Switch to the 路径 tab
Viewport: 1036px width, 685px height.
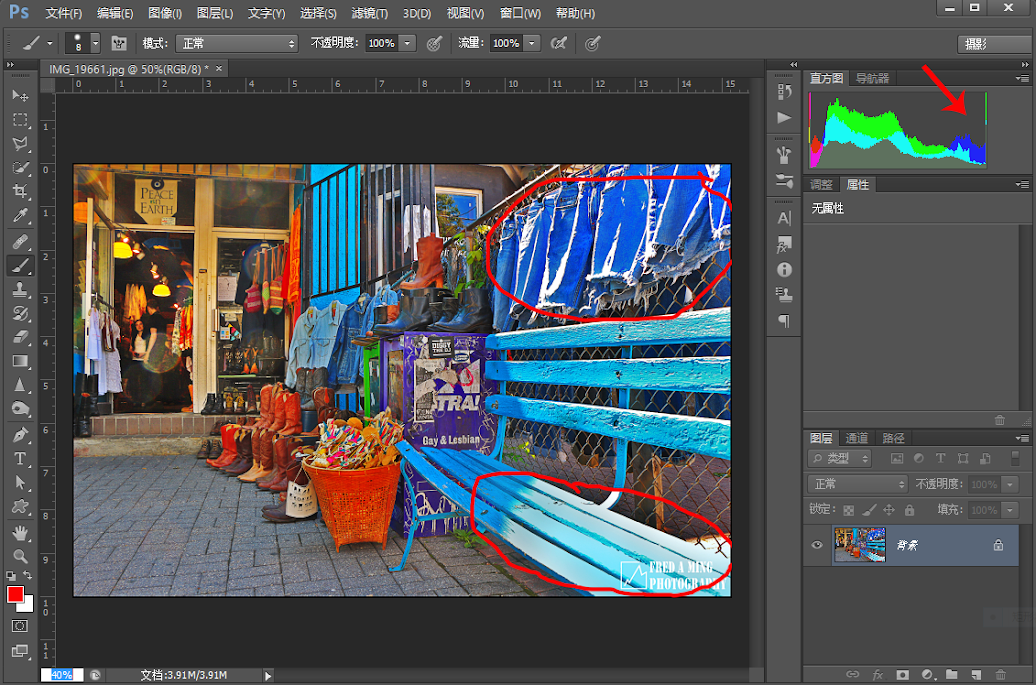click(x=893, y=438)
